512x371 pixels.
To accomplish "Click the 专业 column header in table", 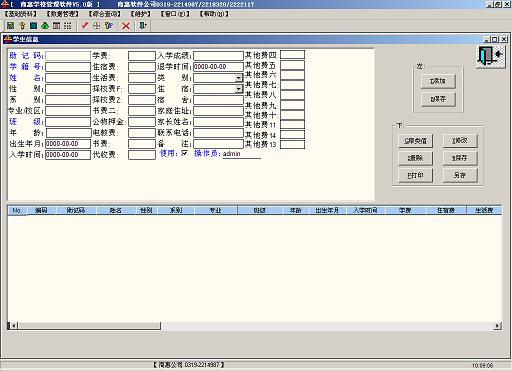I will coord(215,210).
